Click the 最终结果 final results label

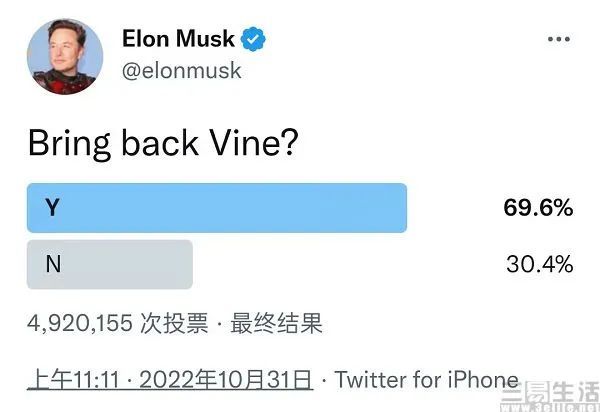pyautogui.click(x=277, y=323)
